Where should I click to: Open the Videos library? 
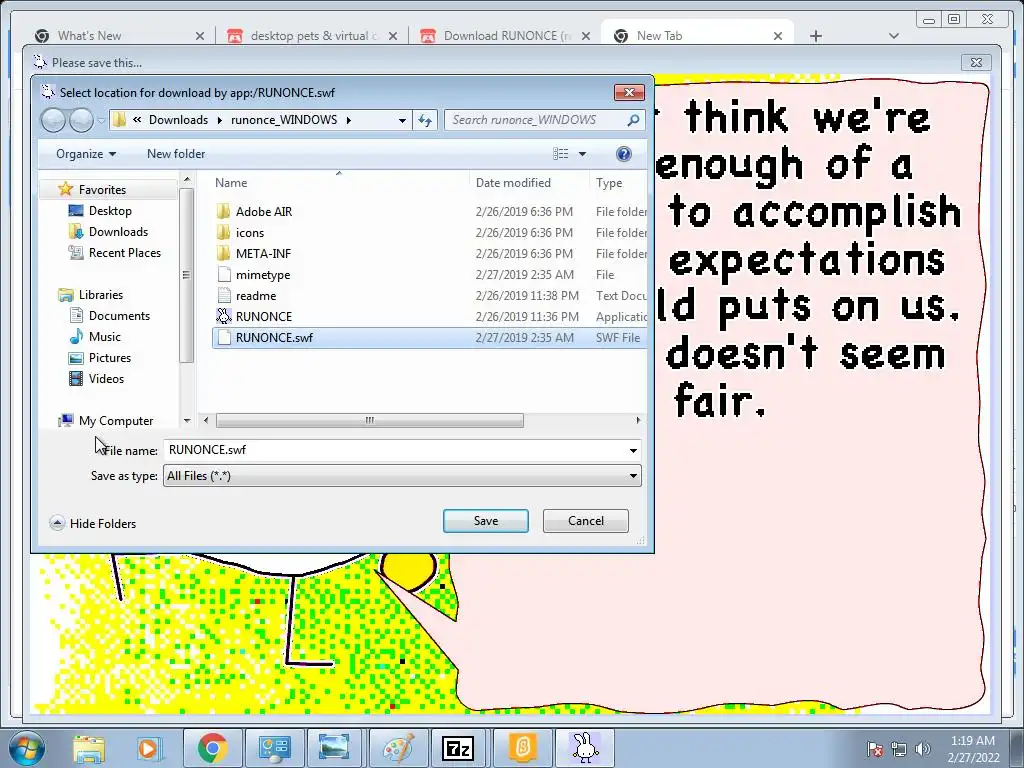[97, 378]
